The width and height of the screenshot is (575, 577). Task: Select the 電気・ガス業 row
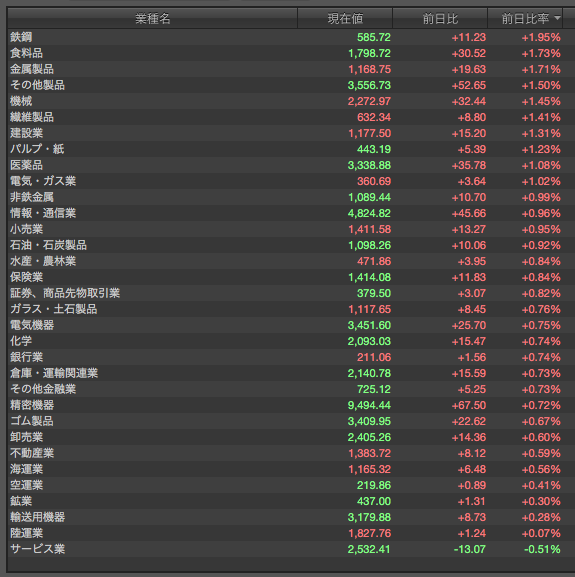[291, 181]
